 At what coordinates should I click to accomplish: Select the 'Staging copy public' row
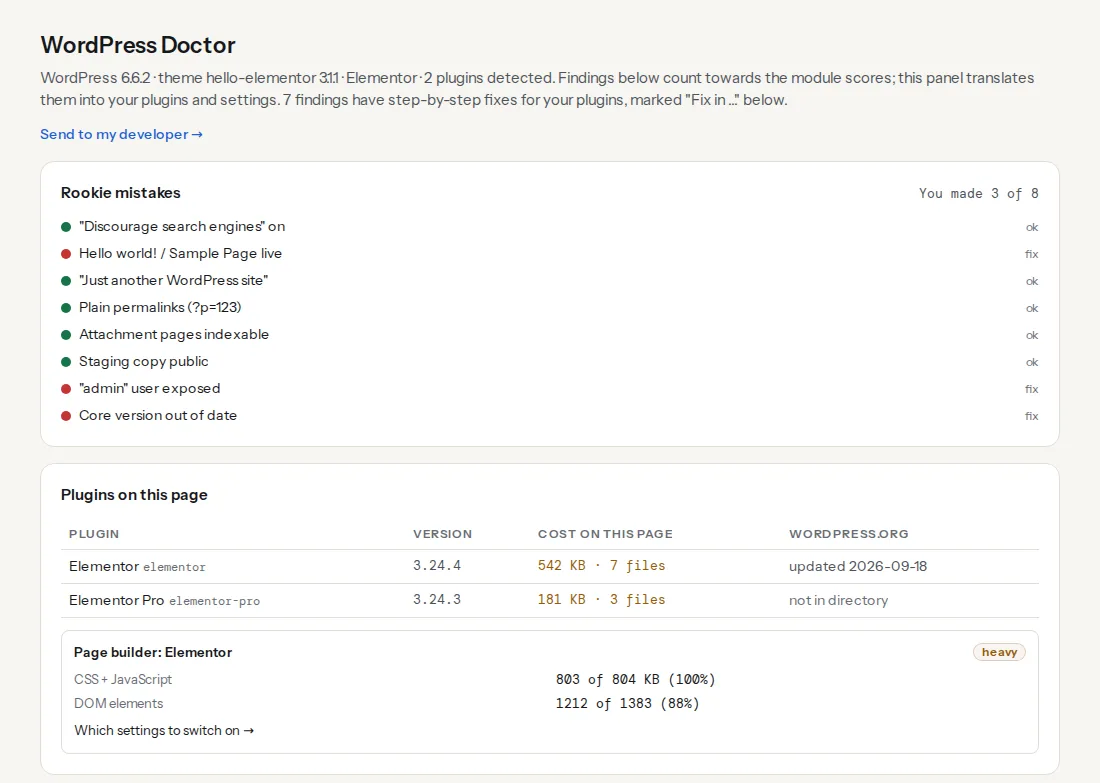549,361
